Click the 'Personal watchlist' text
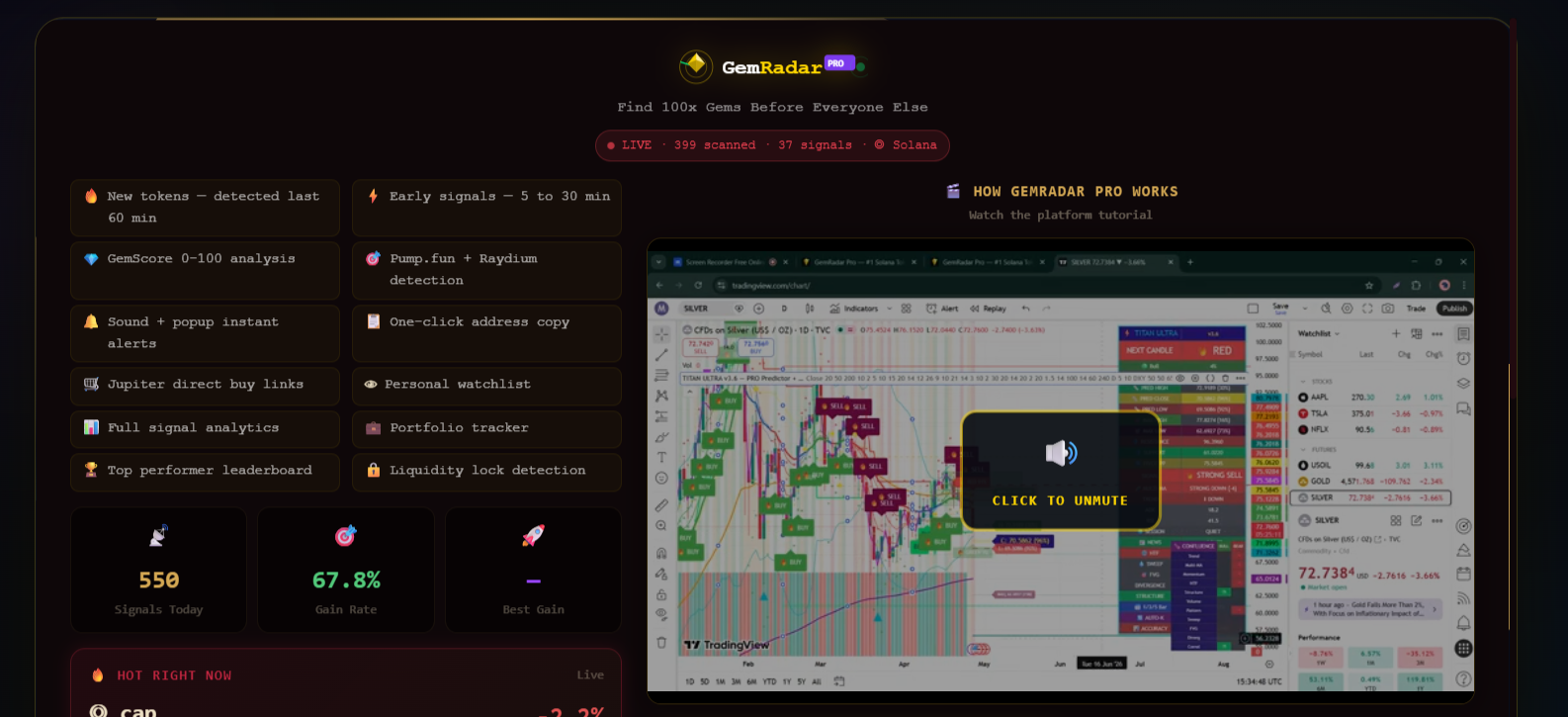Image resolution: width=1568 pixels, height=717 pixels. (458, 385)
